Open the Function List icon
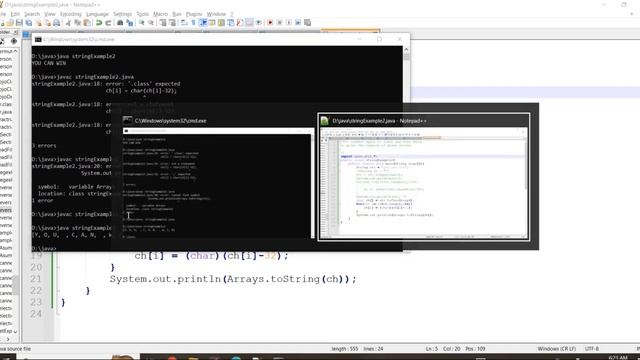This screenshot has width=640, height=360. [x=240, y=23]
